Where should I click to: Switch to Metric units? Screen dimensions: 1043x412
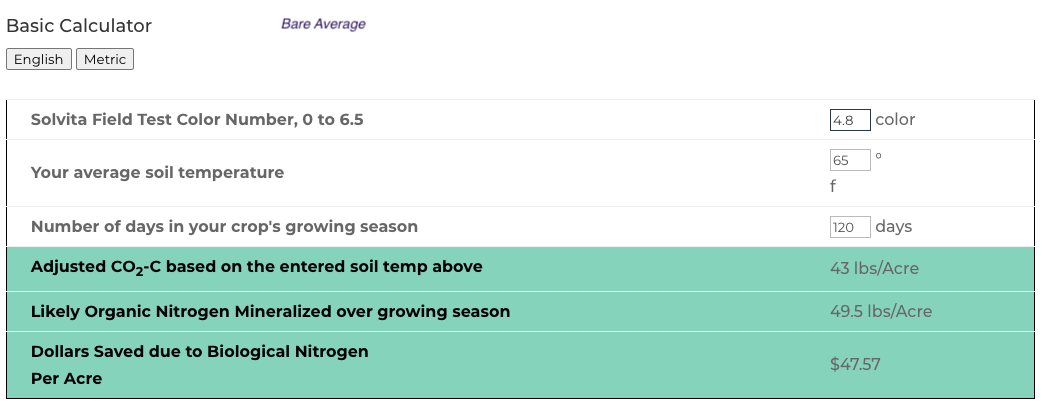105,60
